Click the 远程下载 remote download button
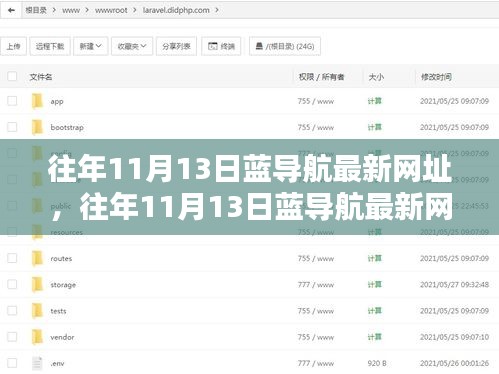This screenshot has width=499, height=374. pyautogui.click(x=50, y=46)
